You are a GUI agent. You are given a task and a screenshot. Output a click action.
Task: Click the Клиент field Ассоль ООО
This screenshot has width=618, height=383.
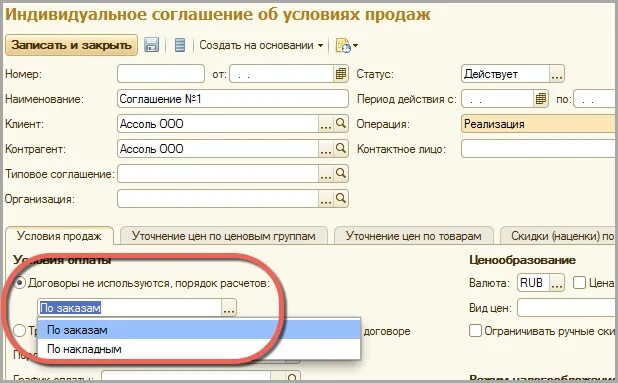click(218, 124)
